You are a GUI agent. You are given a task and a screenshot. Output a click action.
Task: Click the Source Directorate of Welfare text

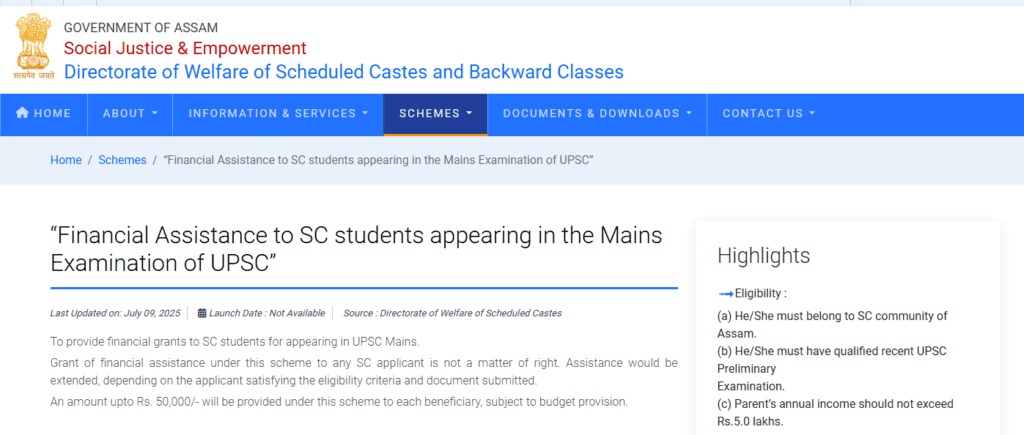click(x=452, y=314)
